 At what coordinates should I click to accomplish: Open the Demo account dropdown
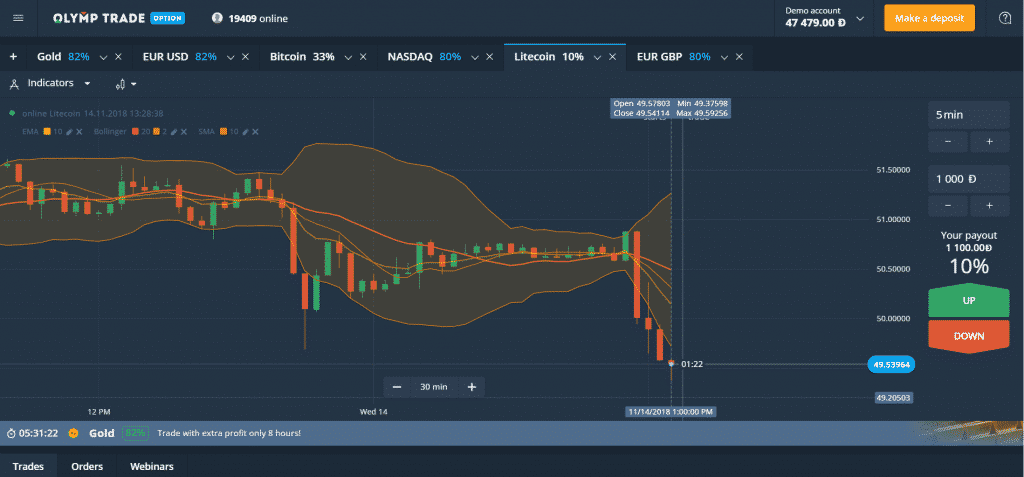825,18
